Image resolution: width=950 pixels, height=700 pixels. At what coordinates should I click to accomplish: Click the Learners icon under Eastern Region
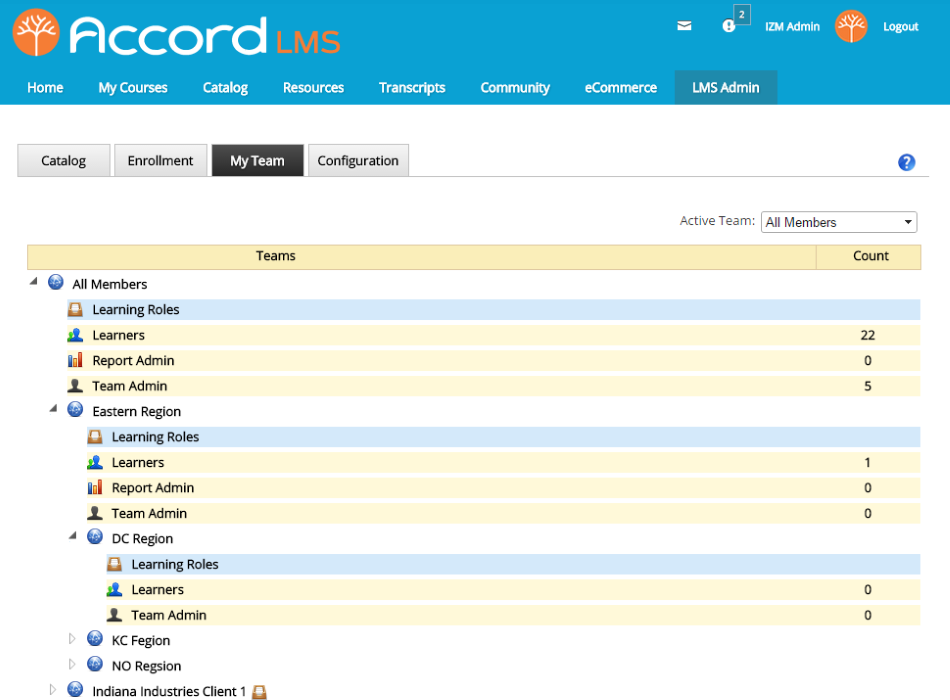coord(95,462)
